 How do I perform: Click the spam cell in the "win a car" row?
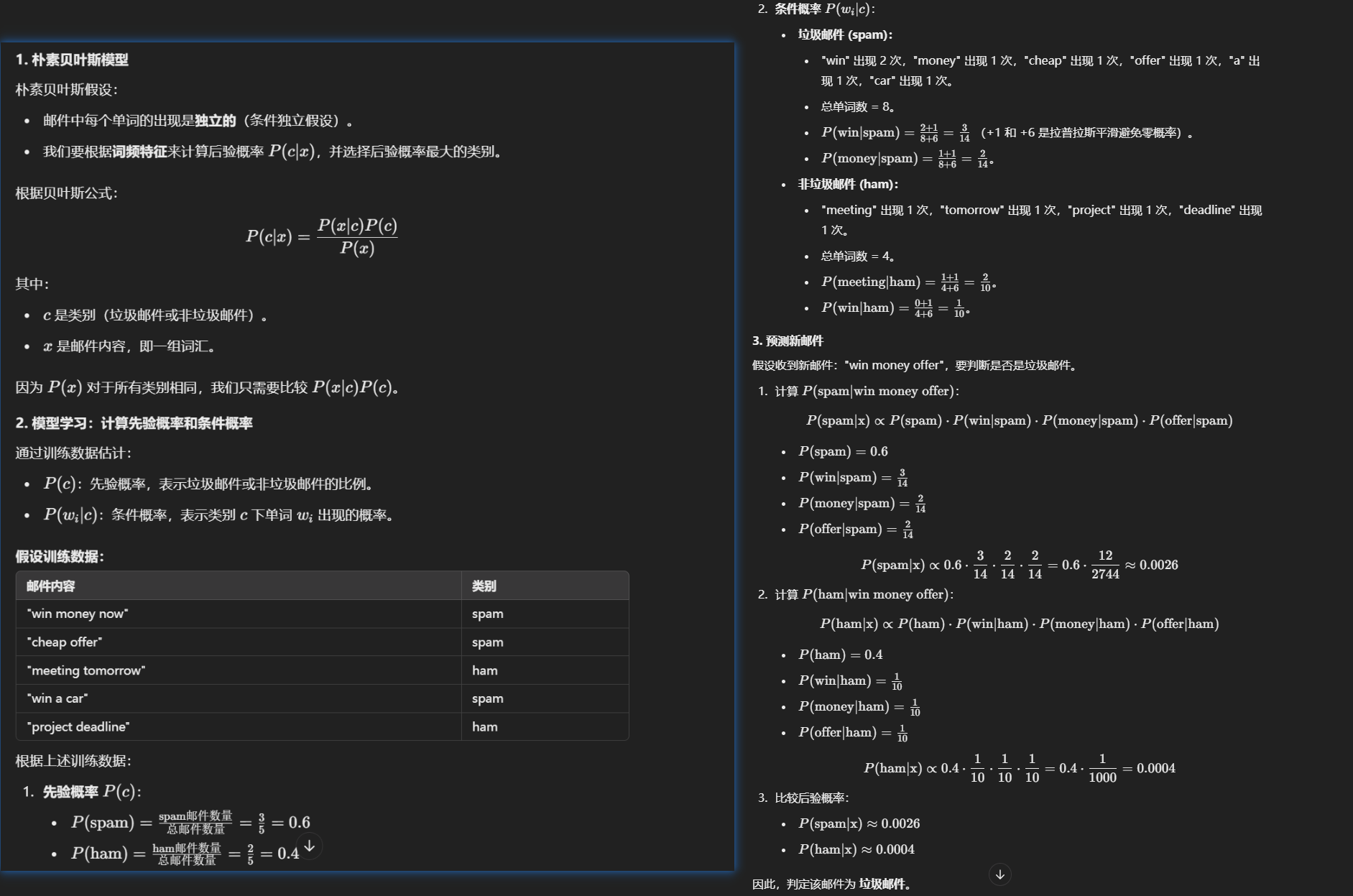pyautogui.click(x=545, y=698)
